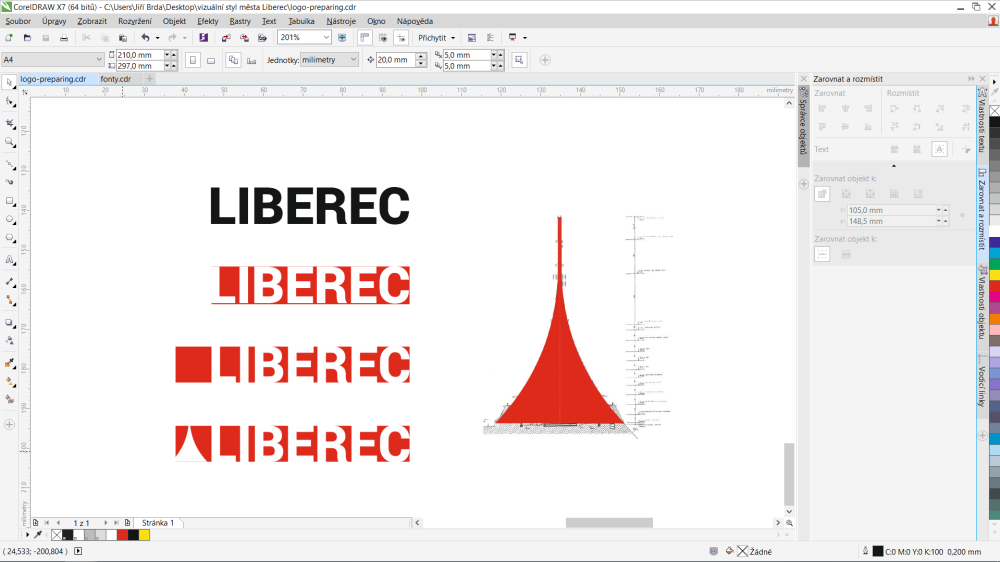The image size is (1000, 562).
Task: Set page orientation to portrait
Action: pyautogui.click(x=193, y=60)
